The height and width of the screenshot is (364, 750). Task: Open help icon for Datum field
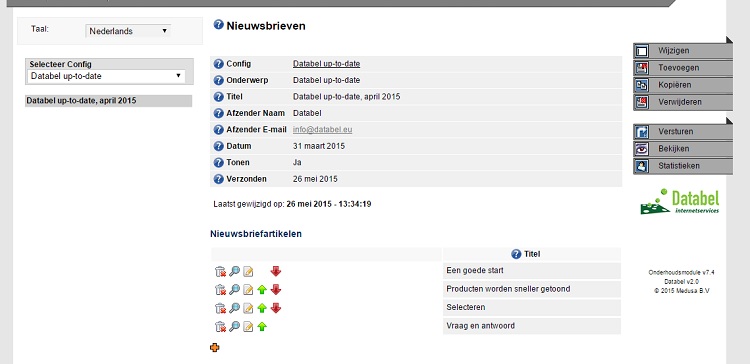[219, 146]
